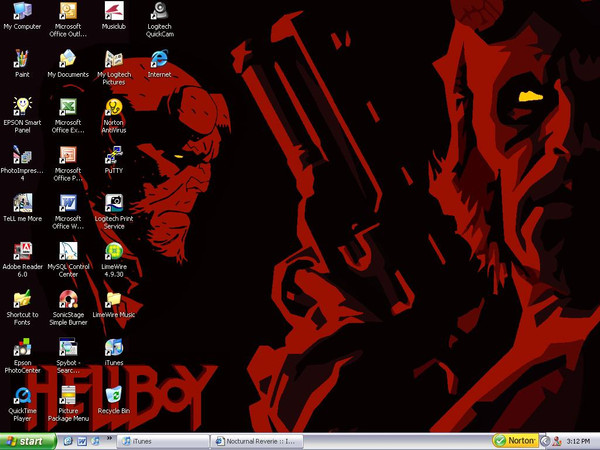This screenshot has height=450, width=600.
Task: Click the Norton status tray button
Action: [x=515, y=441]
